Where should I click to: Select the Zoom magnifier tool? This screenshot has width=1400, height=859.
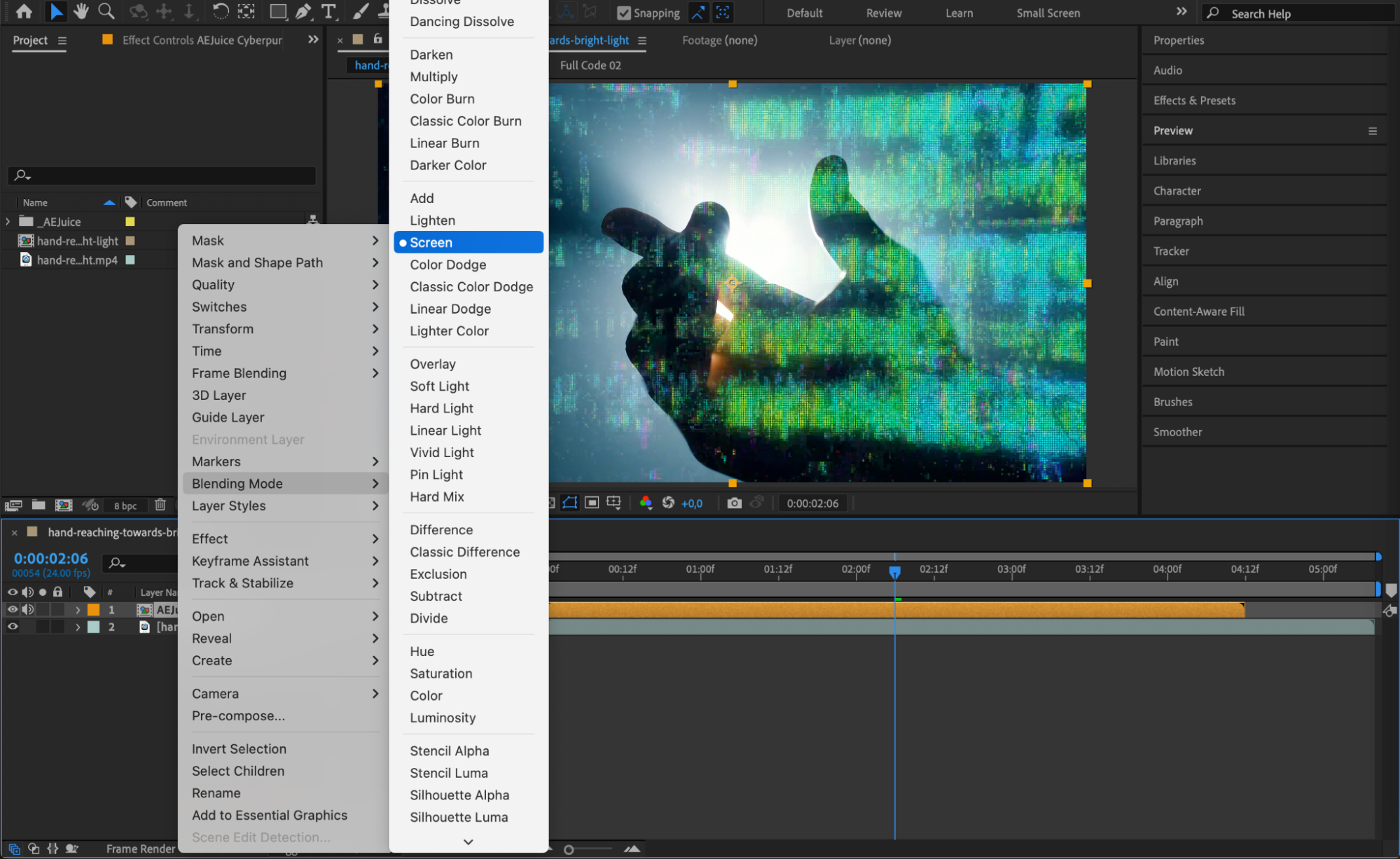click(x=106, y=11)
